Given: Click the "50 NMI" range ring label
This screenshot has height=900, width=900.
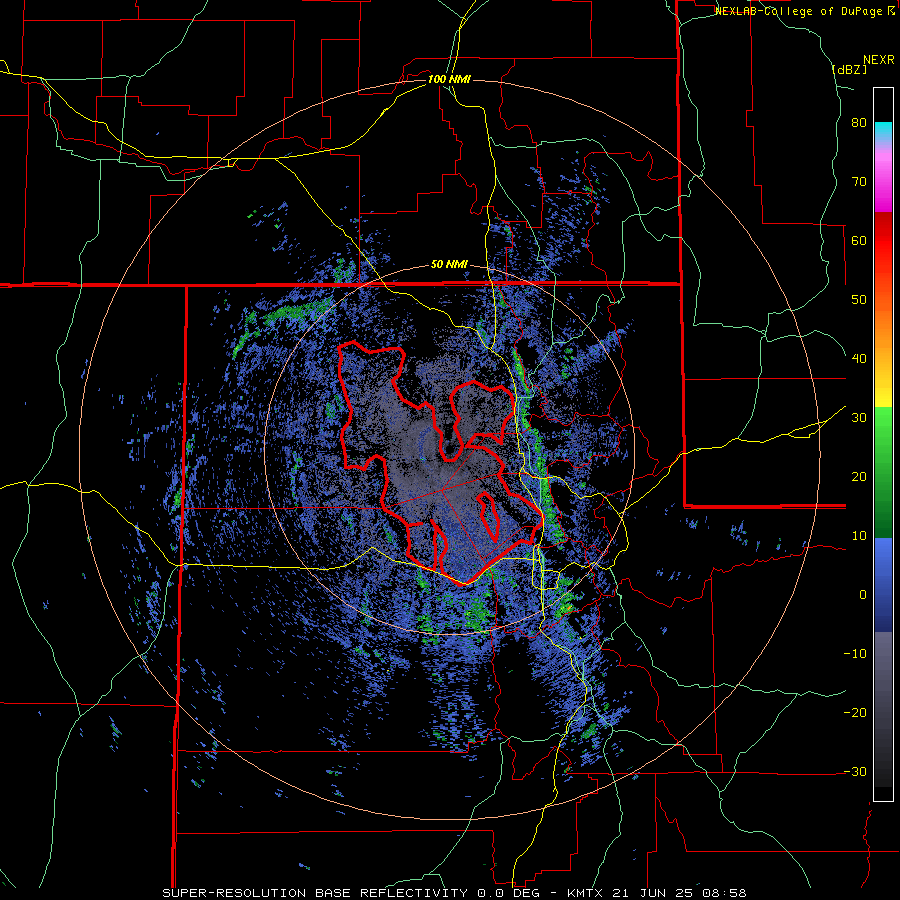Looking at the screenshot, I should tap(449, 265).
